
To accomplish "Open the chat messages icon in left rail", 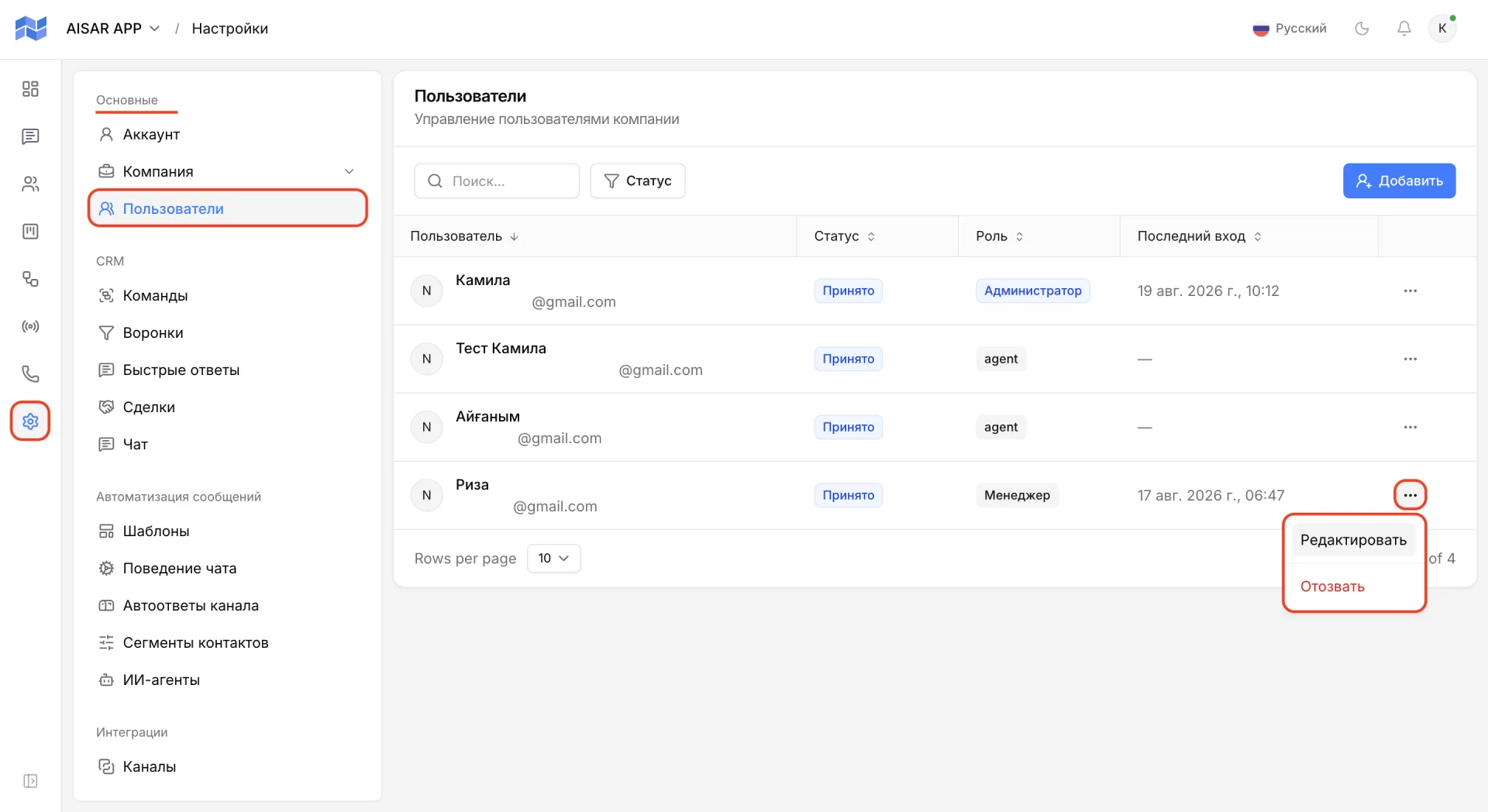I will (x=30, y=136).
